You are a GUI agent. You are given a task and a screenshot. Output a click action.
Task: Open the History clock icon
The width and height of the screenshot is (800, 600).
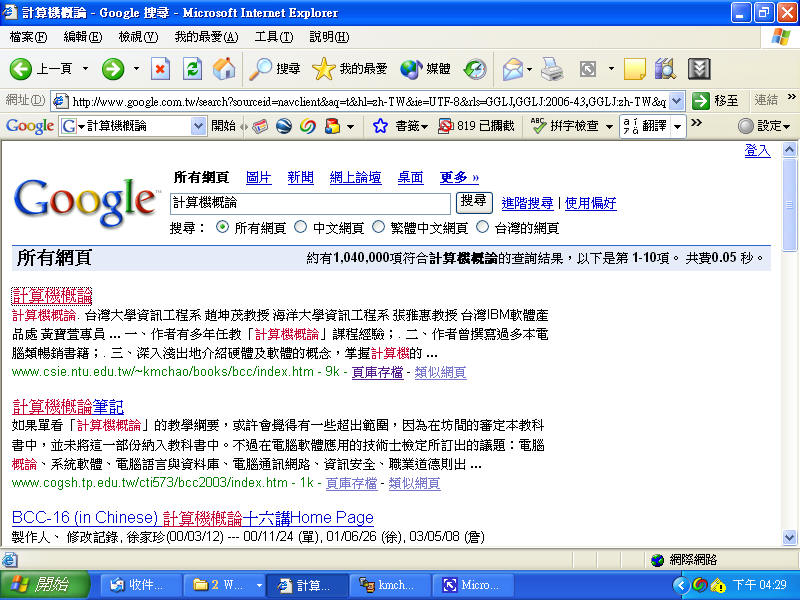point(475,69)
